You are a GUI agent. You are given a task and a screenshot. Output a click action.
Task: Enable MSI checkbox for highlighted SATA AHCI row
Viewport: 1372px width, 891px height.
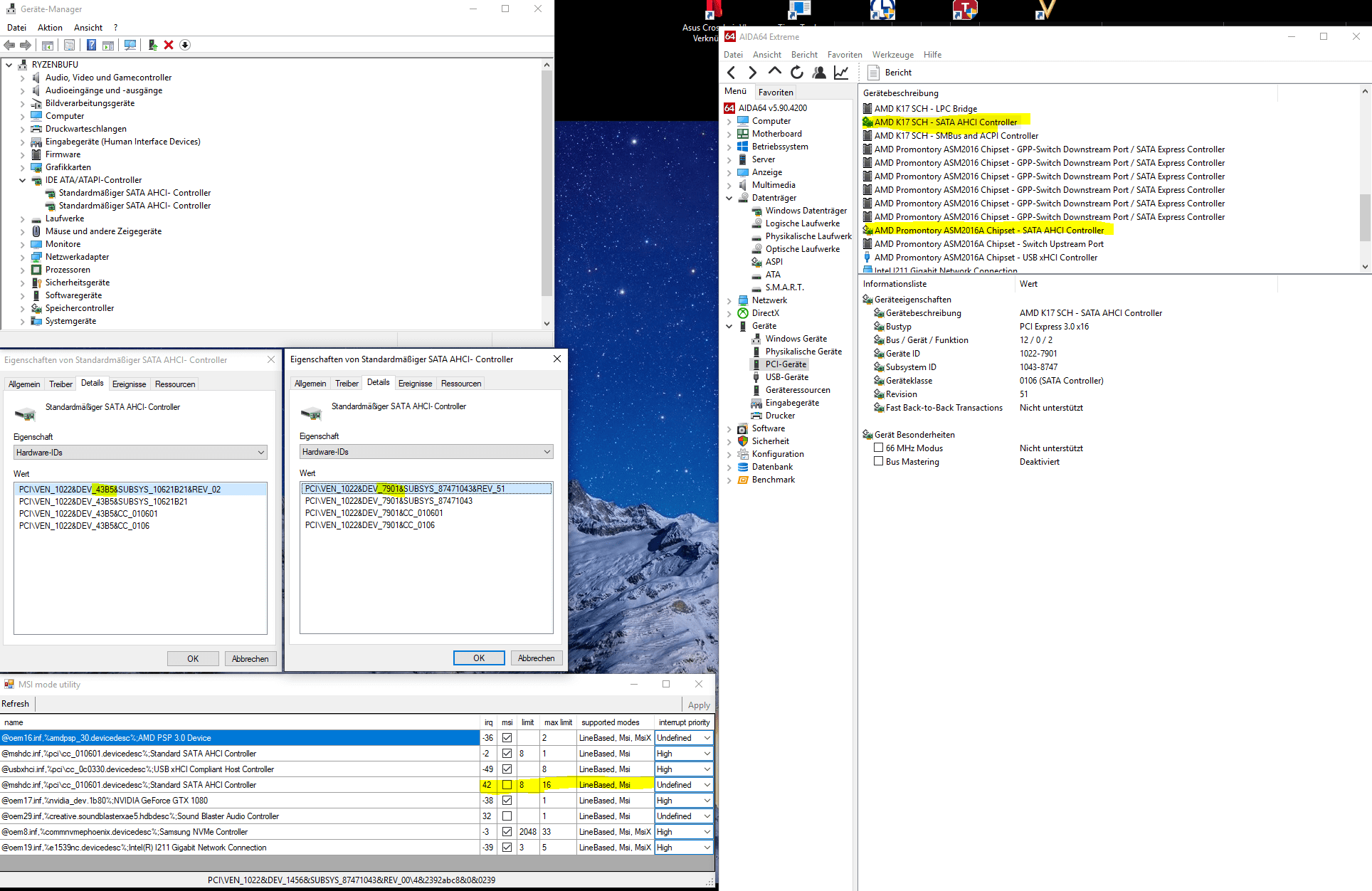click(x=507, y=785)
